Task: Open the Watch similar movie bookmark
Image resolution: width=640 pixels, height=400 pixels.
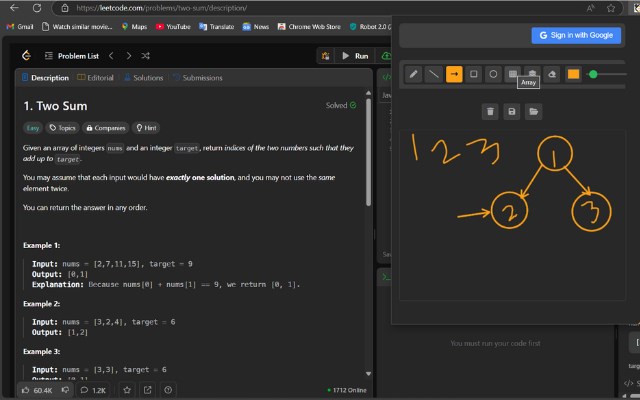Action: point(77,27)
